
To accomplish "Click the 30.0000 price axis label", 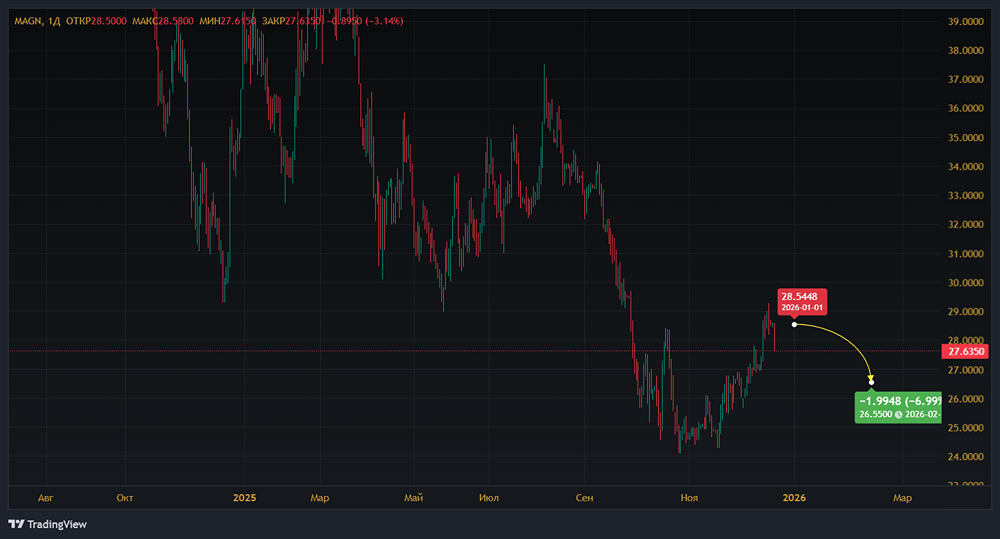I will [966, 283].
